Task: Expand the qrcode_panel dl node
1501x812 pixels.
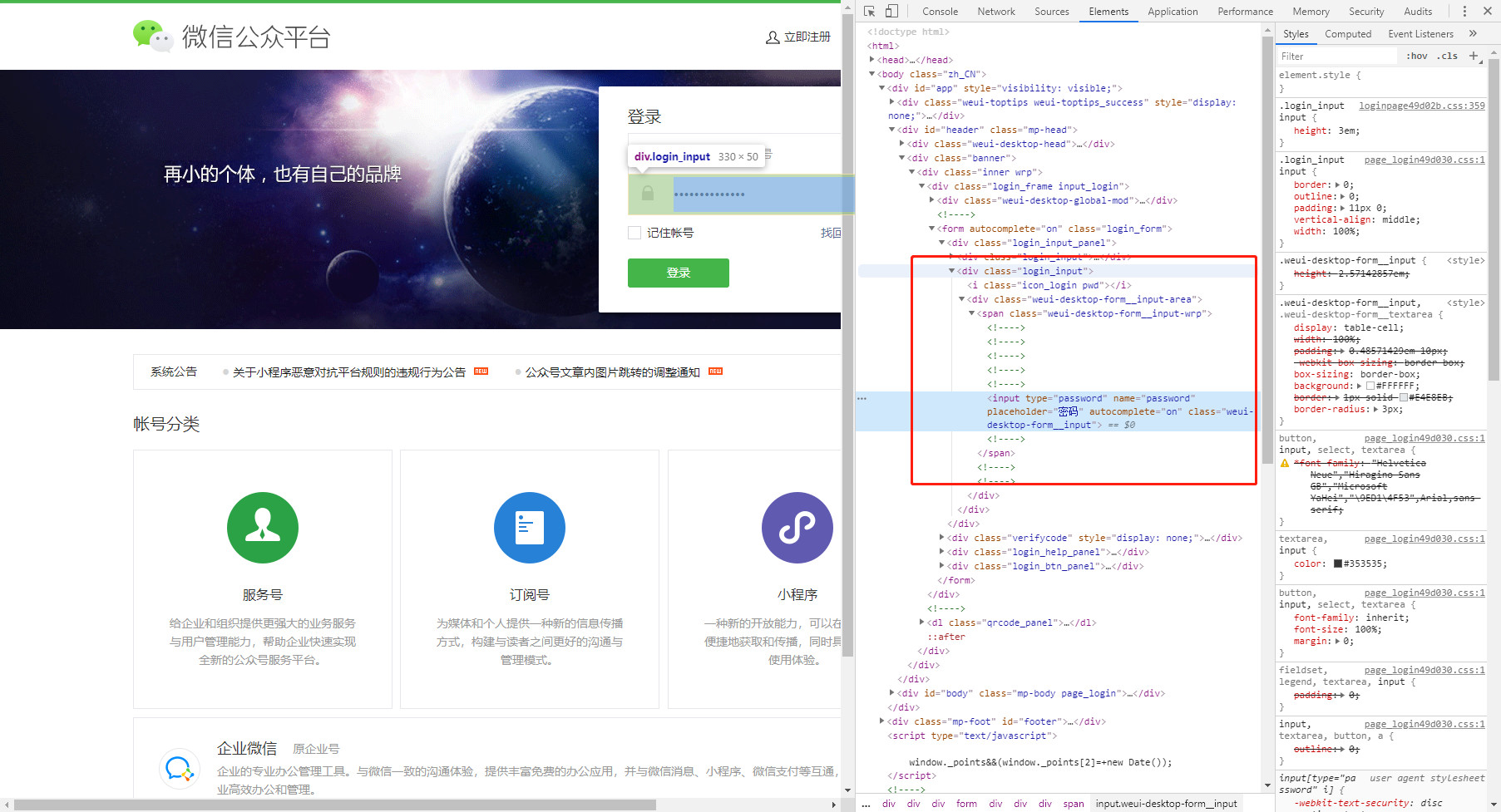Action: [x=921, y=623]
